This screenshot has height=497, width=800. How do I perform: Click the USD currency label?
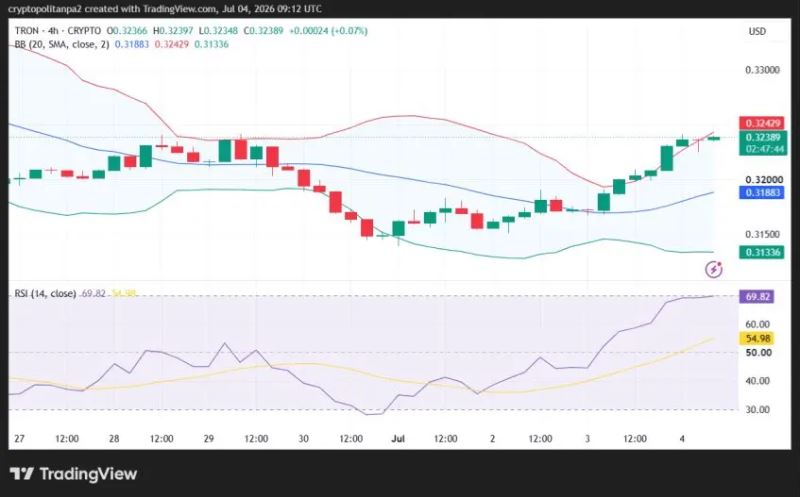pos(757,31)
